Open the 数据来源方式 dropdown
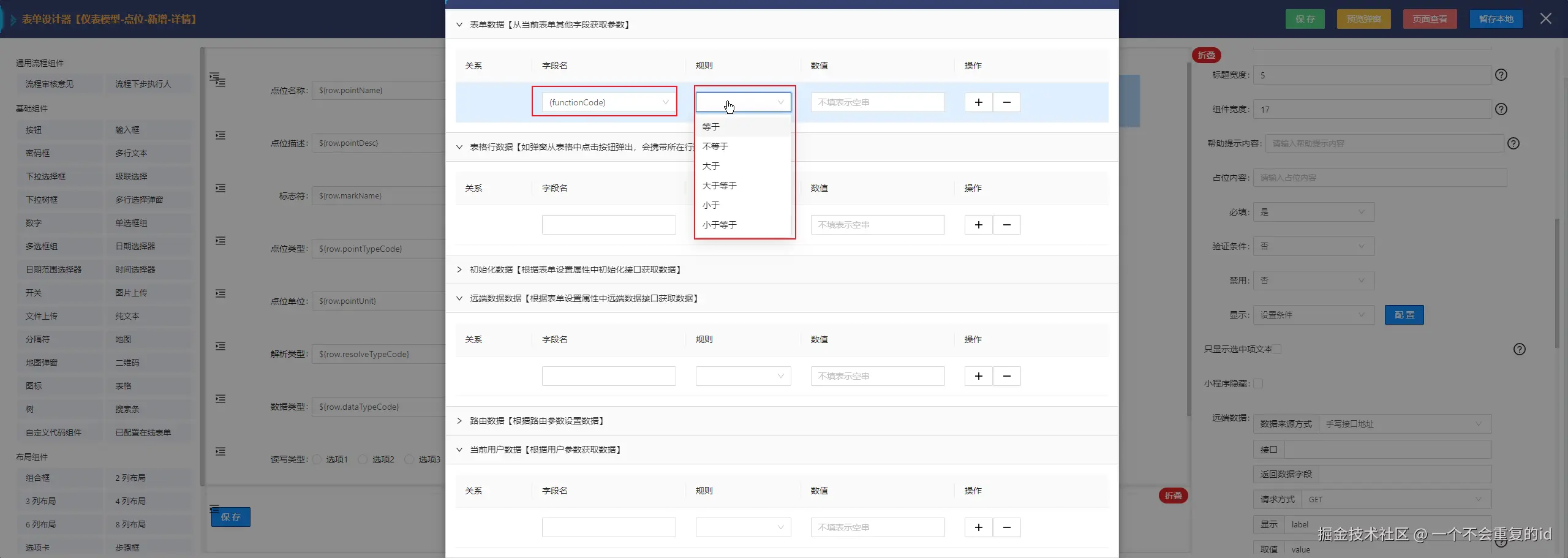Viewport: 1568px width, 558px height. coord(1405,424)
